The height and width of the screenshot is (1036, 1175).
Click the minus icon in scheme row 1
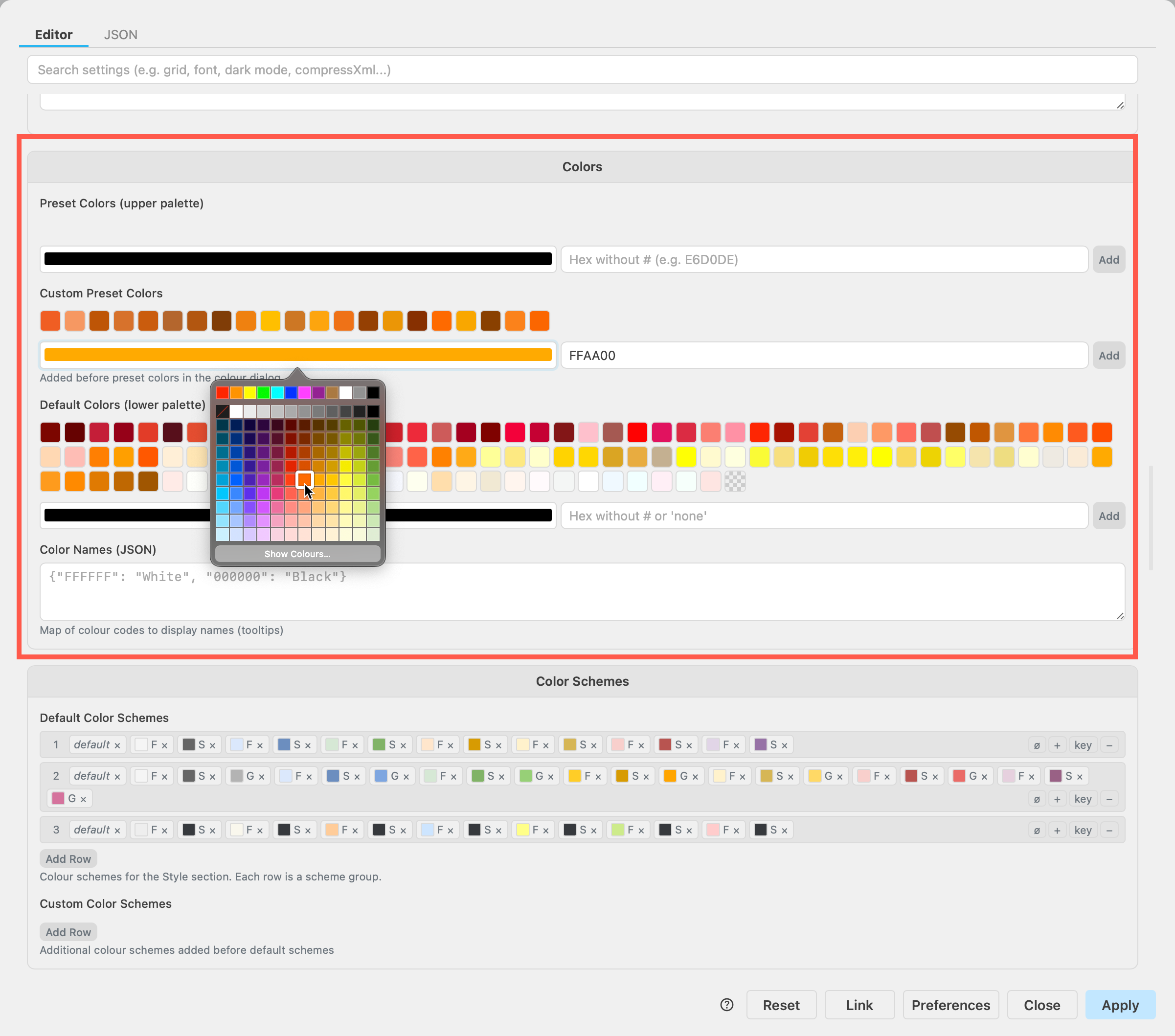click(1109, 745)
